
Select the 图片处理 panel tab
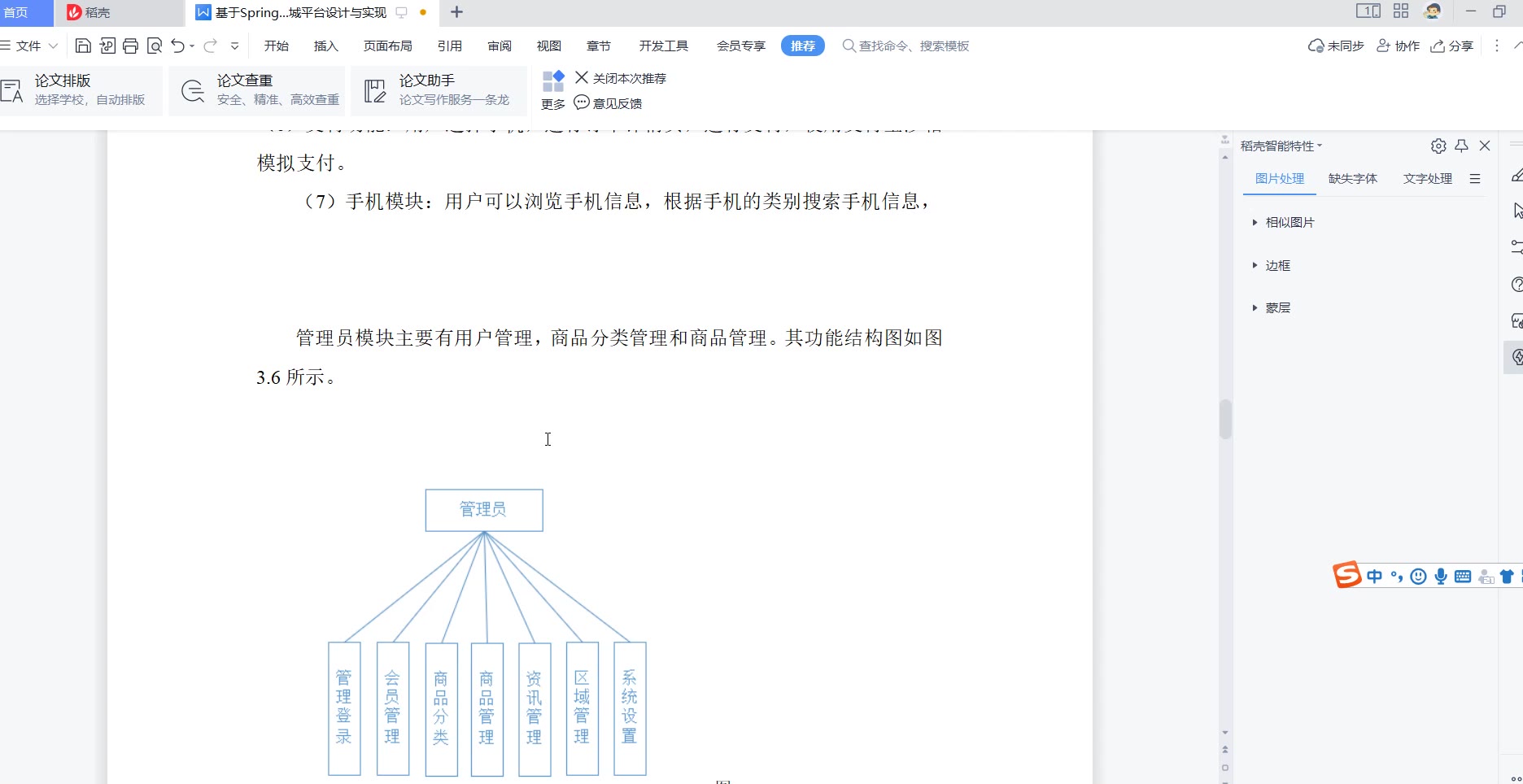point(1280,179)
